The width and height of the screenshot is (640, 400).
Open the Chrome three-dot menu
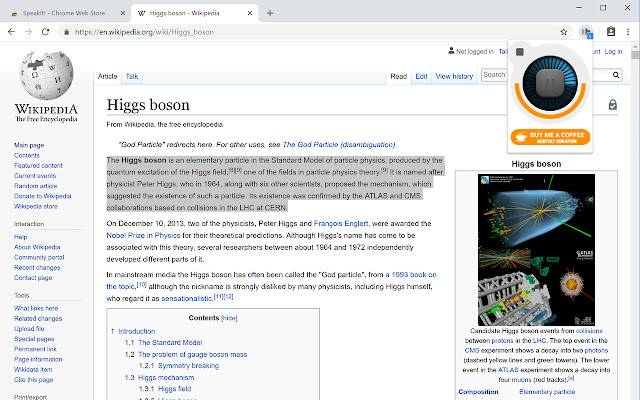pos(628,32)
